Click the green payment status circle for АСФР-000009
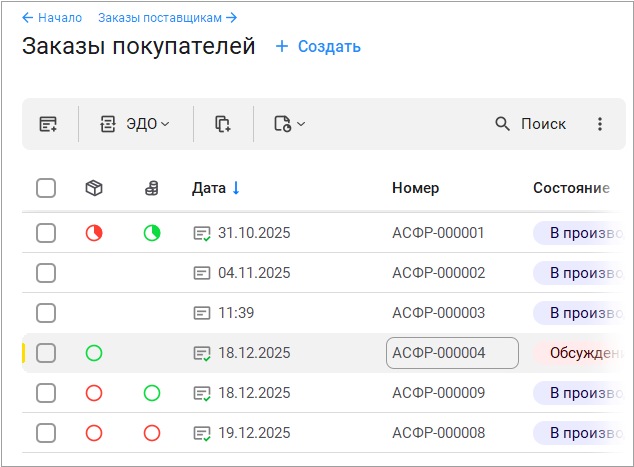 coord(152,393)
